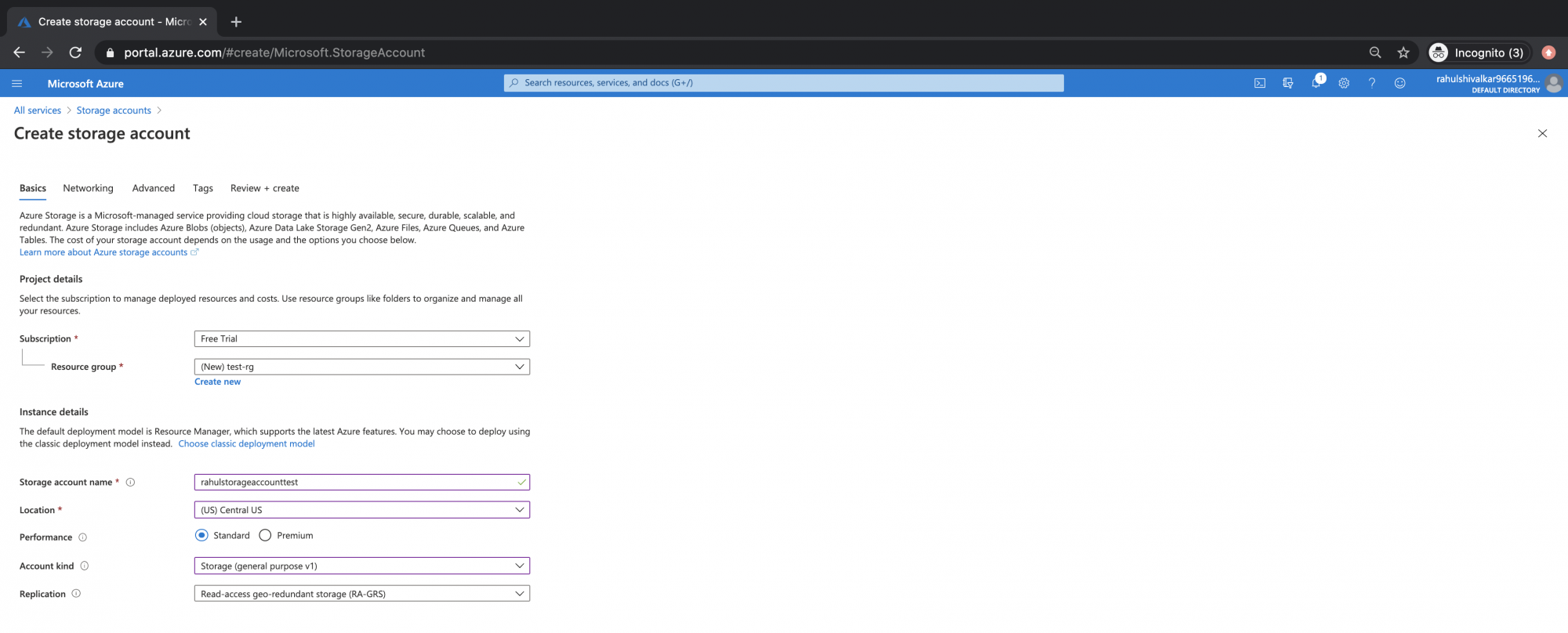Viewport: 1568px width, 633px height.
Task: Go to the Review + create tab
Action: pos(265,188)
